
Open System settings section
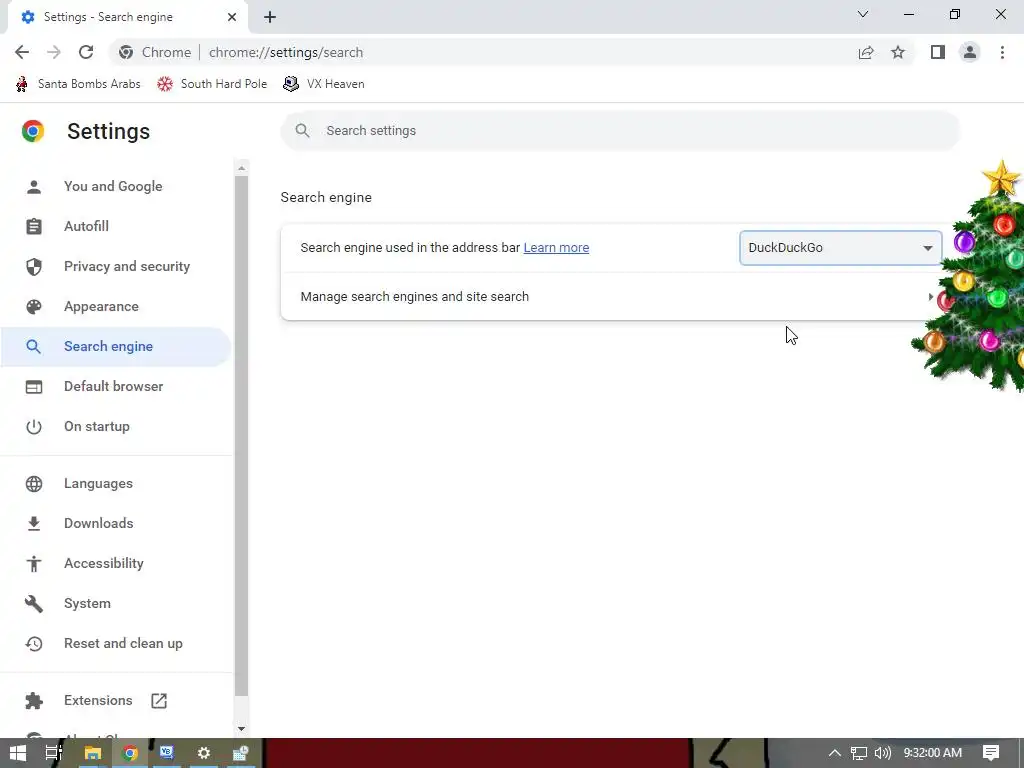tap(116, 603)
